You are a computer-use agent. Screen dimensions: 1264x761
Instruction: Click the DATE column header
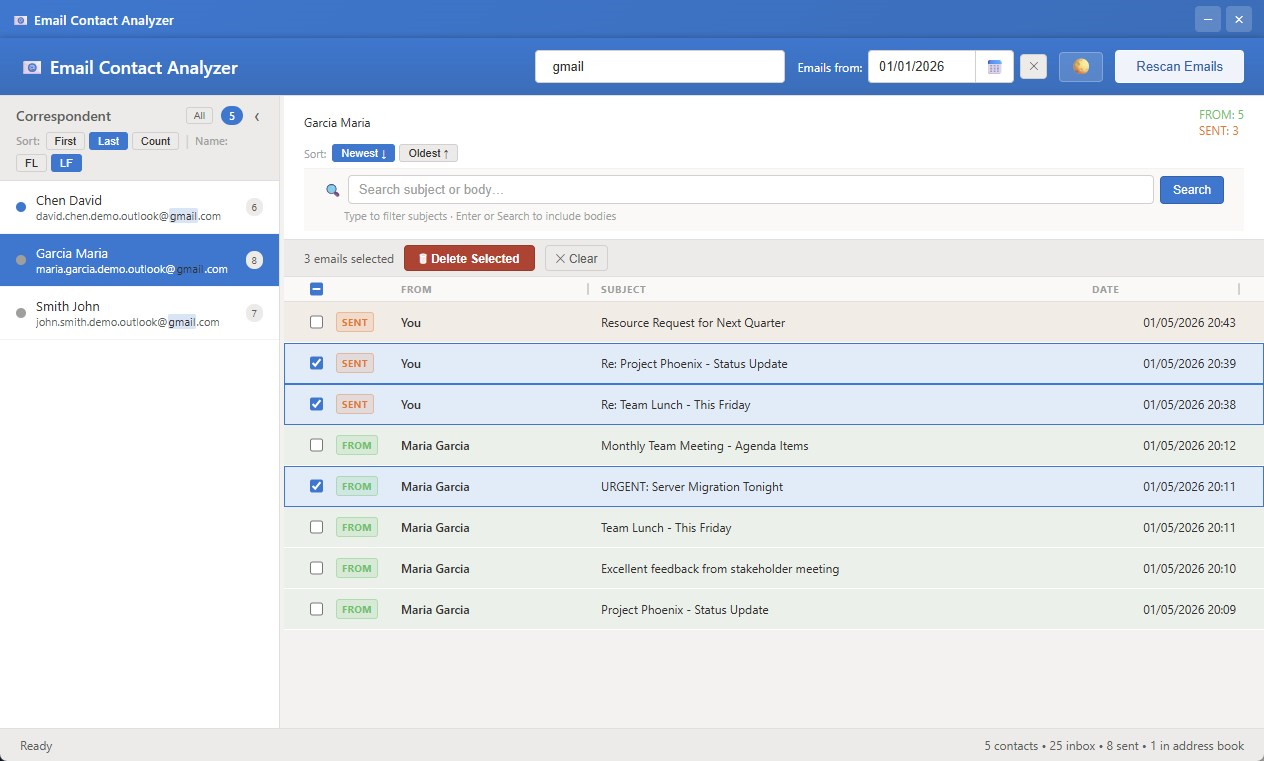pyautogui.click(x=1105, y=290)
